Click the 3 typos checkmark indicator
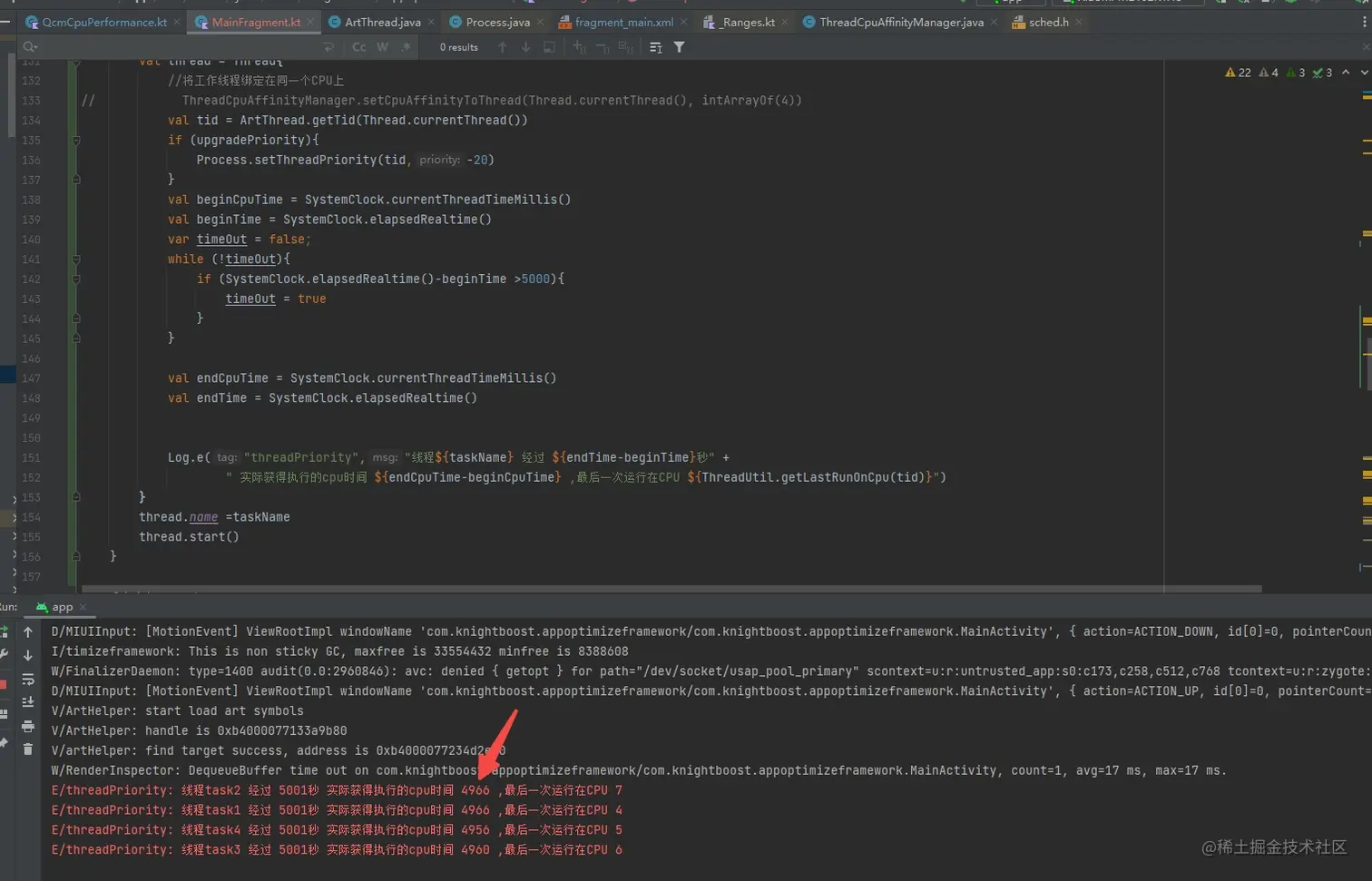The image size is (1372, 881). pyautogui.click(x=1323, y=73)
